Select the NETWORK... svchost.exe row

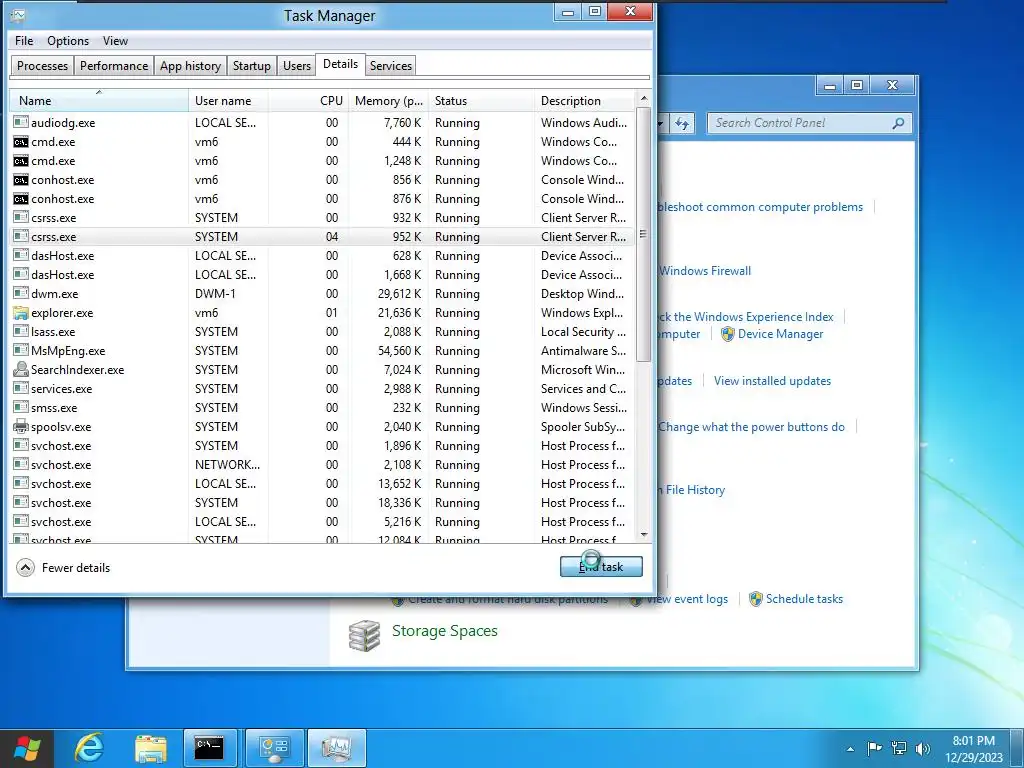(321, 464)
